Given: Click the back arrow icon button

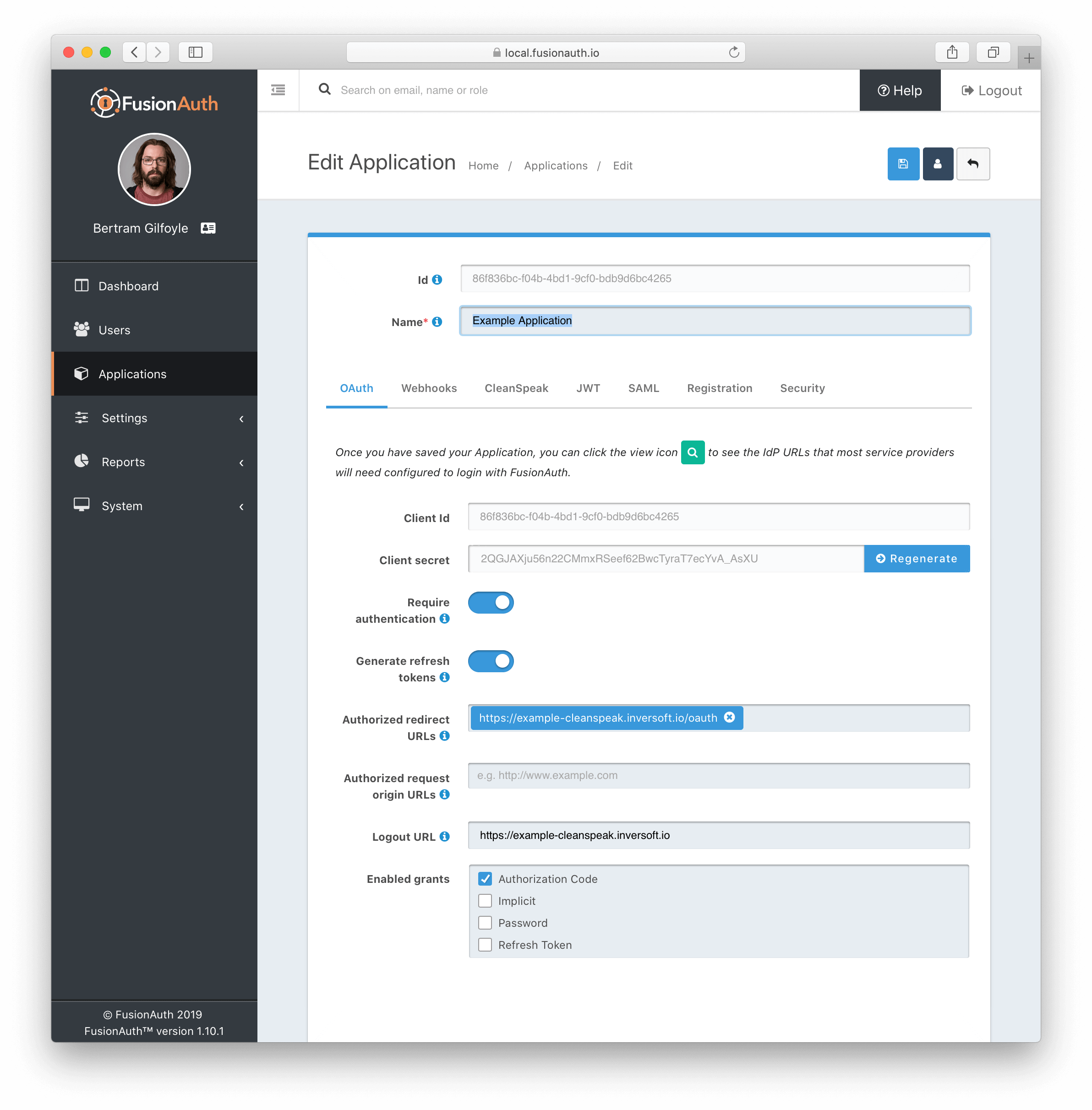Looking at the screenshot, I should pos(973,164).
